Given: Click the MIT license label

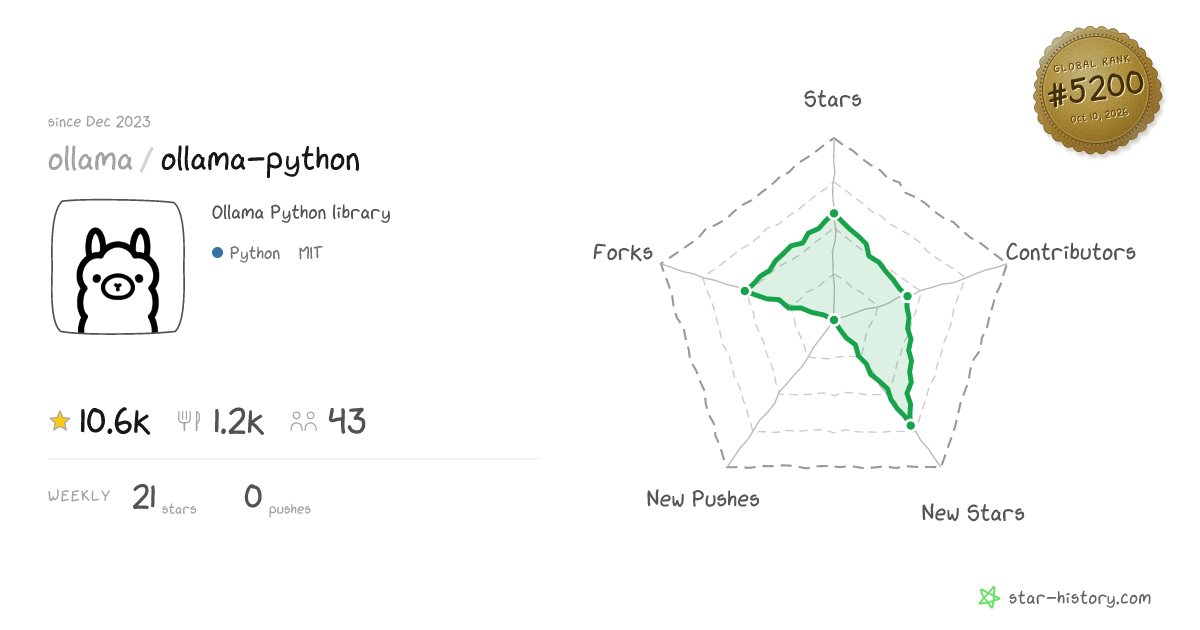Looking at the screenshot, I should click(x=310, y=253).
